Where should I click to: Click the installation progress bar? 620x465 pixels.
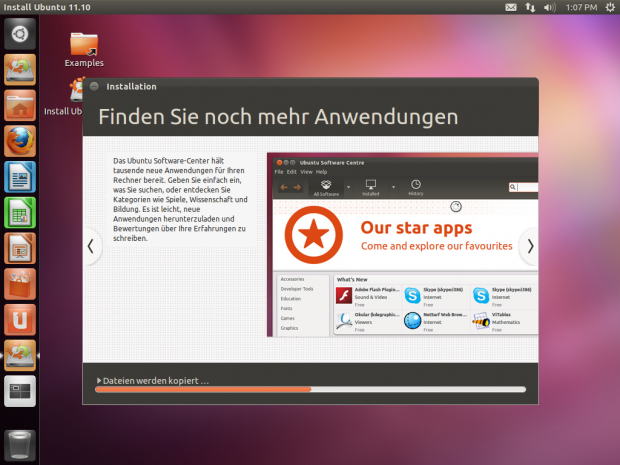[x=310, y=389]
